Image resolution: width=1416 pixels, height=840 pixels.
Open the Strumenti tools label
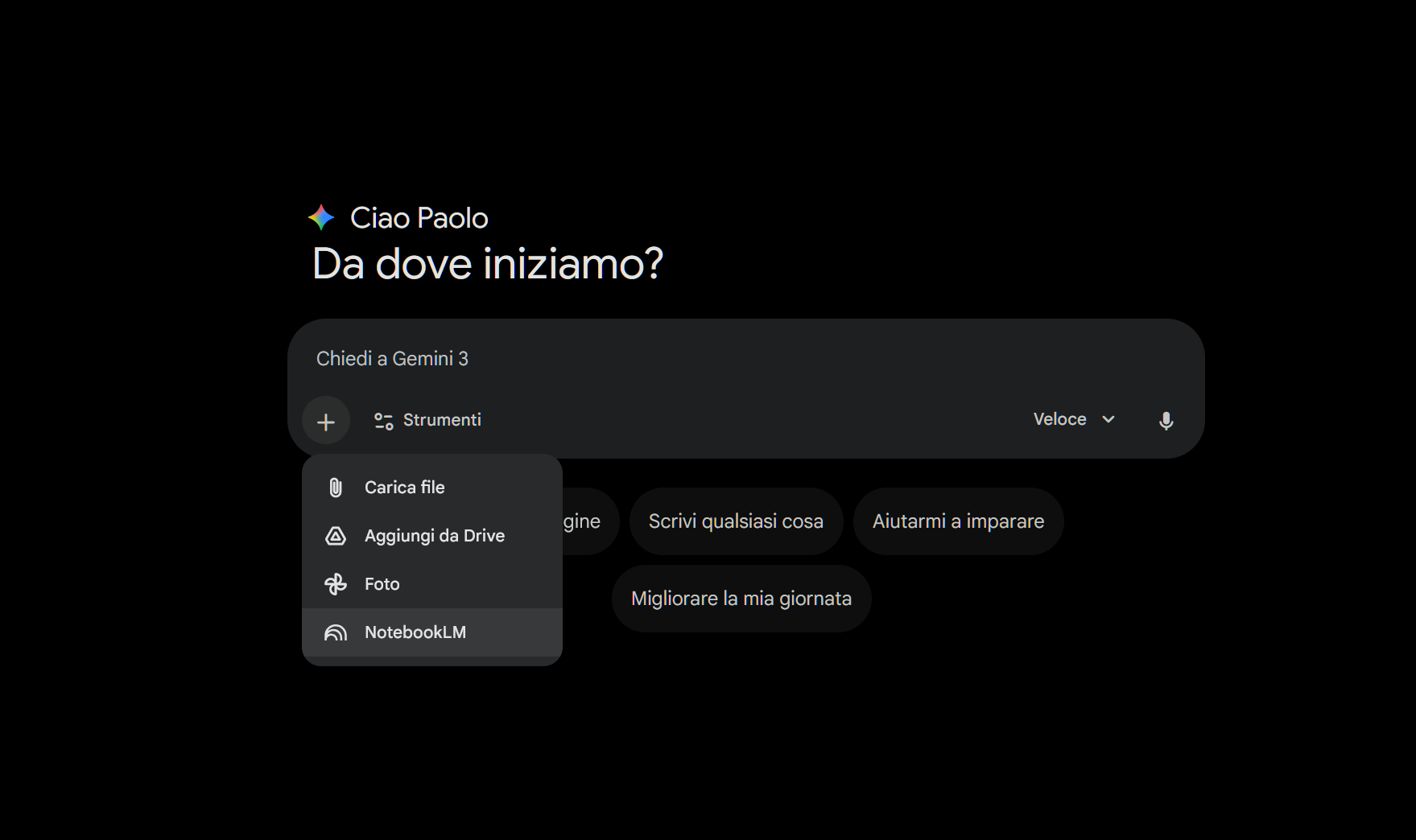coord(442,420)
